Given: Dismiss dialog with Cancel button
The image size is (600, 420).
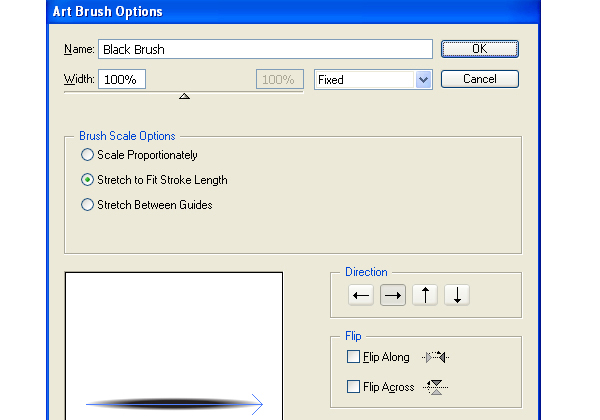Looking at the screenshot, I should pos(479,79).
